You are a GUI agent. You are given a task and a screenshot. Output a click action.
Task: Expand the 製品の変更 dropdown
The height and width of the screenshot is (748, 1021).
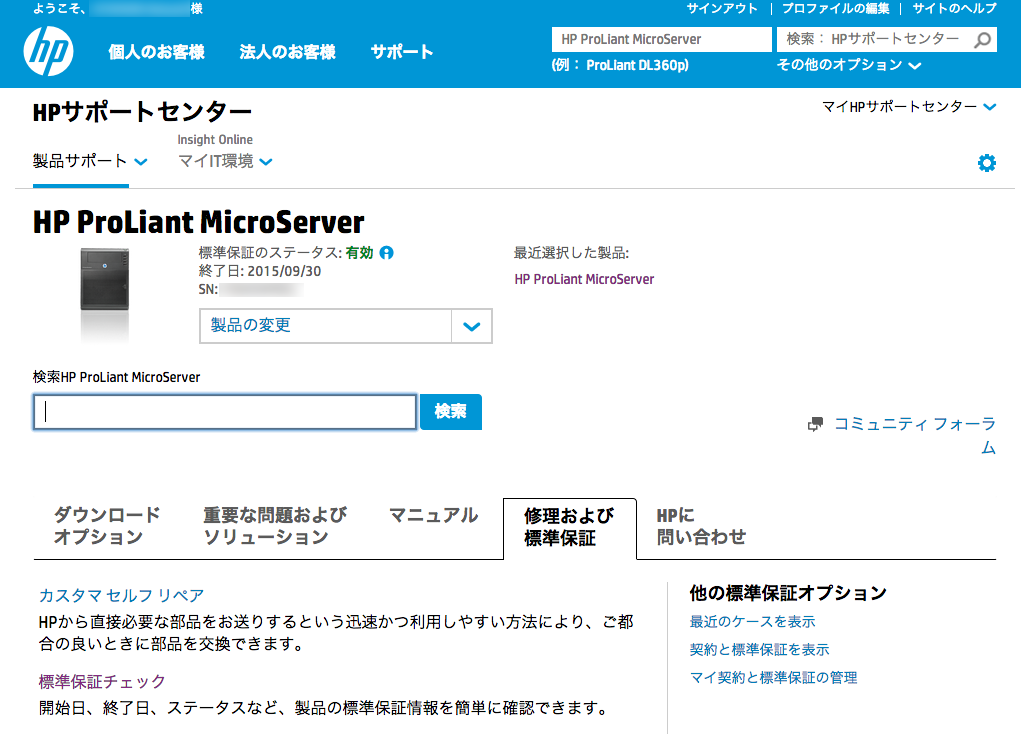[x=472, y=326]
